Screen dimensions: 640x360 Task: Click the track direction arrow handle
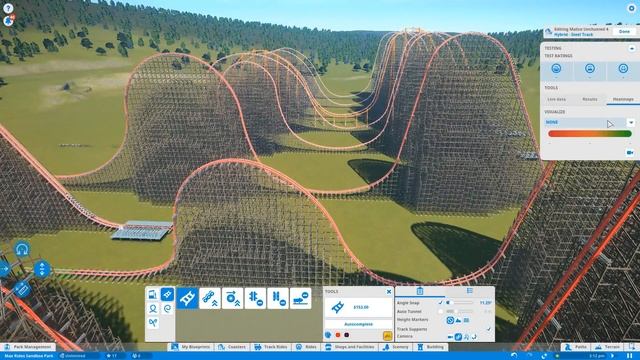pos(4,269)
